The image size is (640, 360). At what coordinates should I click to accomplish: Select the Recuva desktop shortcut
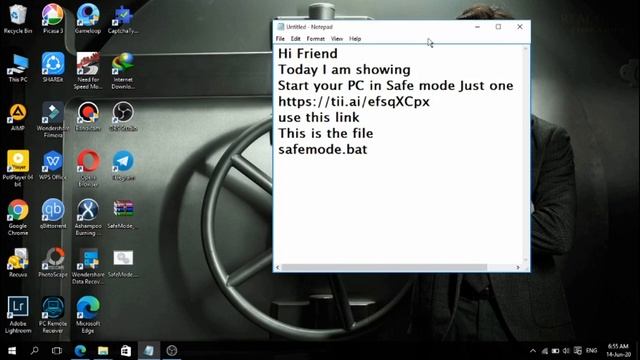pos(18,263)
